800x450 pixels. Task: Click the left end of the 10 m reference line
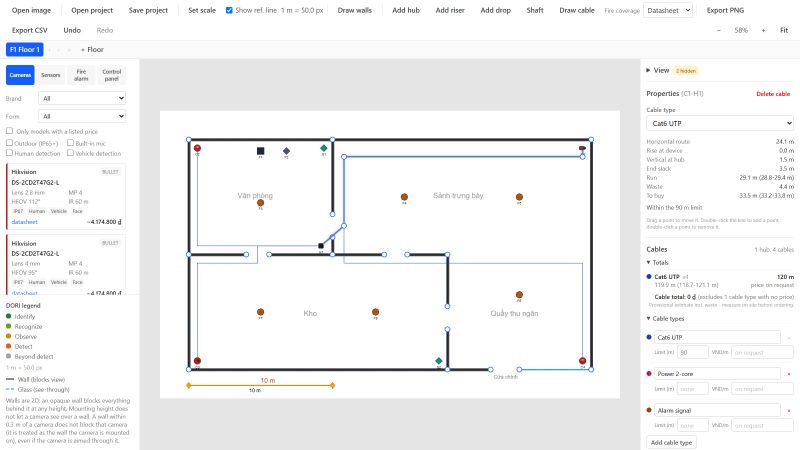(189, 385)
